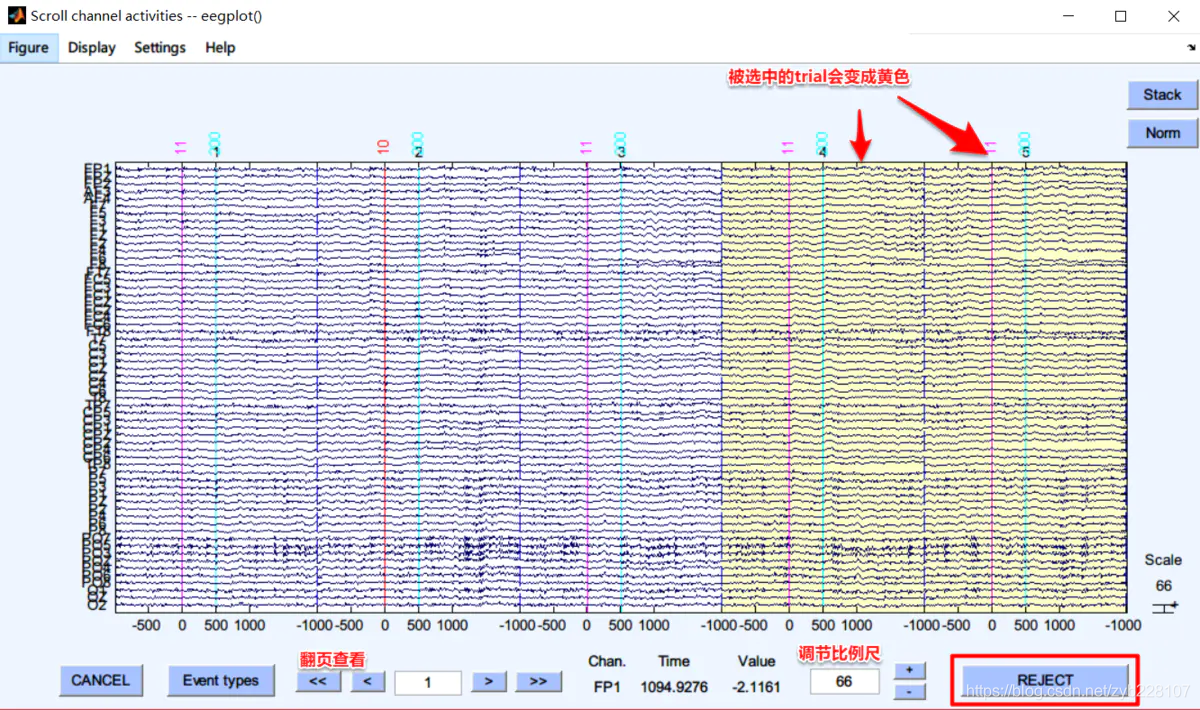1200x710 pixels.
Task: Decrease scale with the - button
Action: click(x=908, y=690)
